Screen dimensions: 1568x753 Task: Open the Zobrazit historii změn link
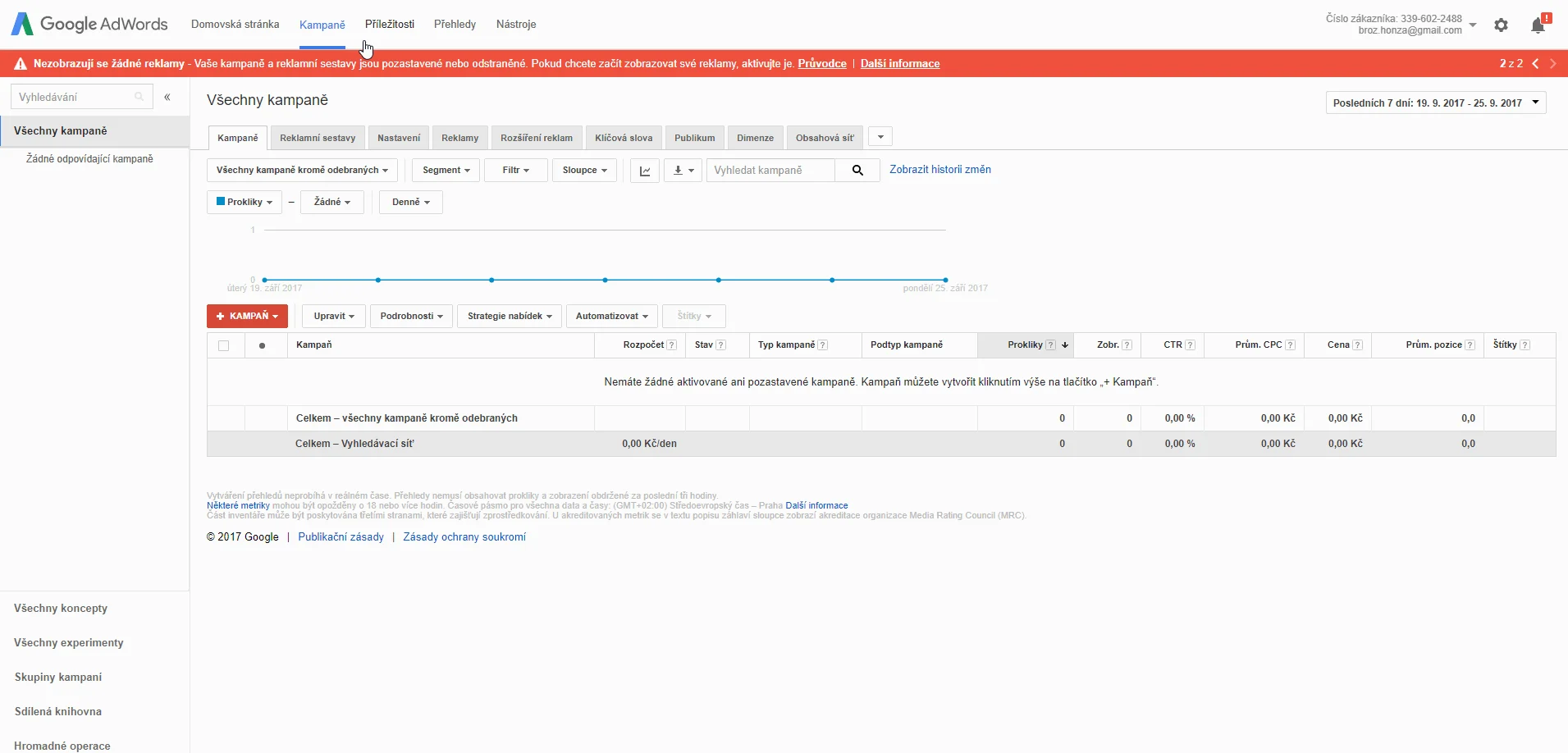pos(940,170)
